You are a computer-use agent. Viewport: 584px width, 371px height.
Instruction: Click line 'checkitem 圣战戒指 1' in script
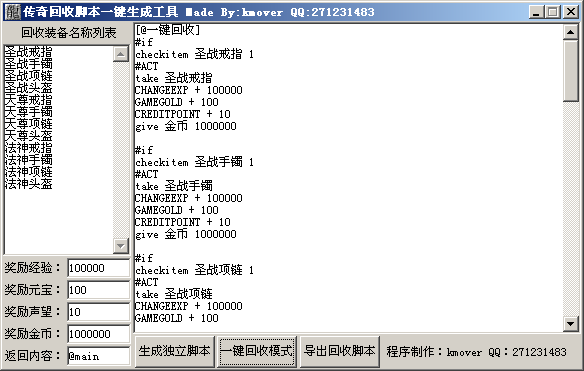coord(194,54)
